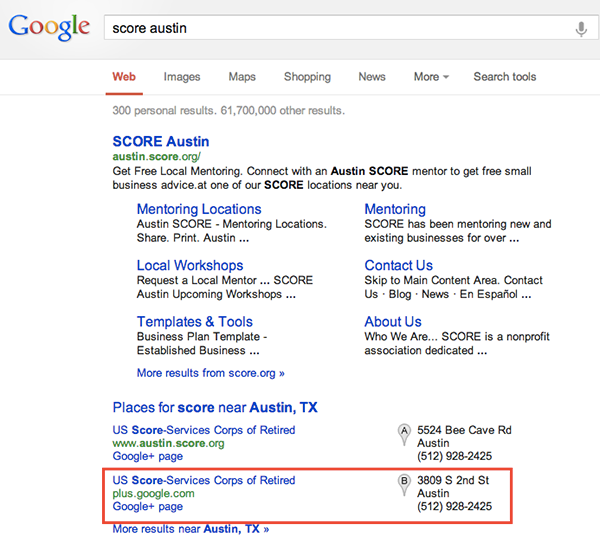600x550 pixels.
Task: Open the SCORE Austin main result
Action: [x=161, y=141]
